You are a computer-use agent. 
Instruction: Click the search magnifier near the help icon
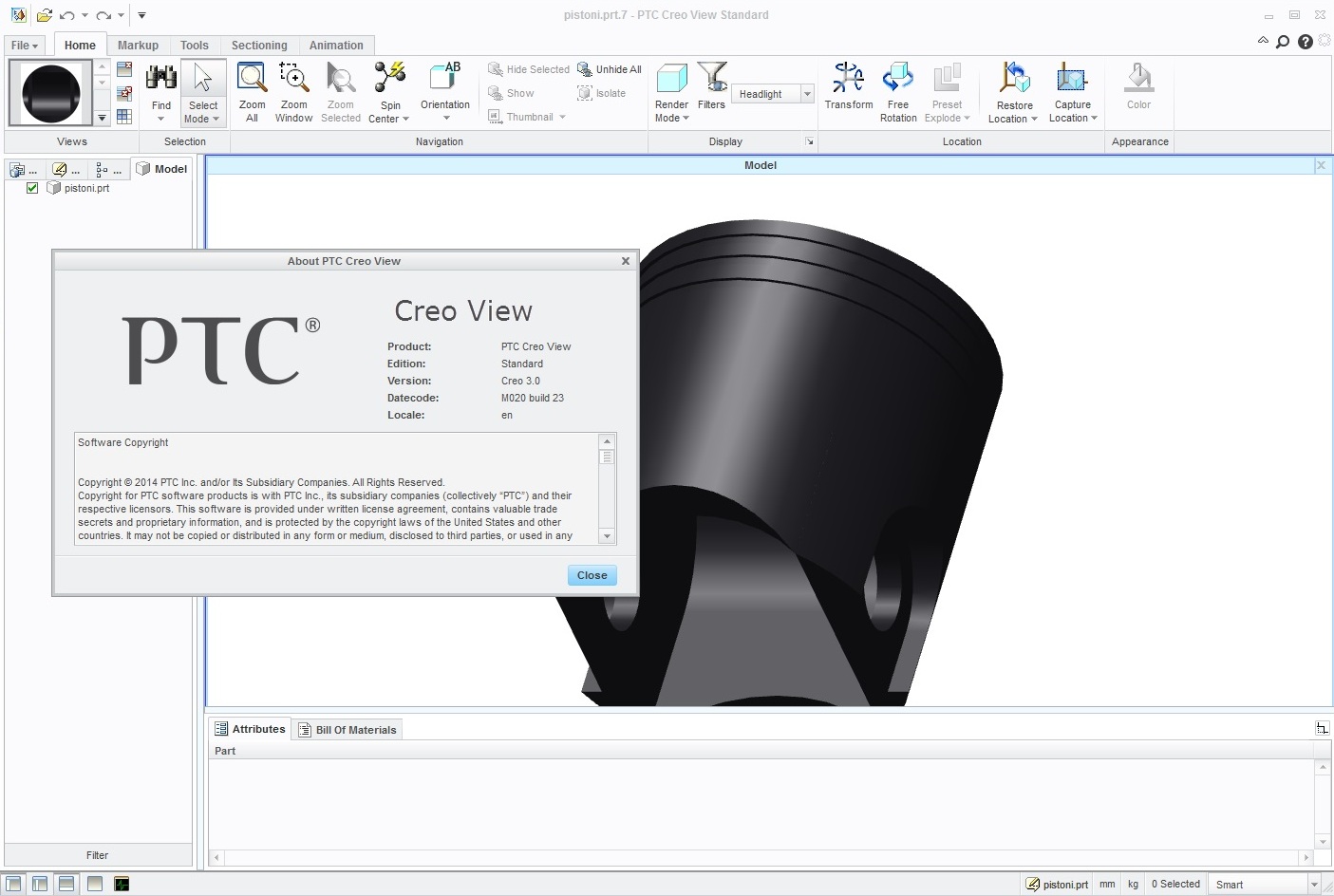[1283, 42]
